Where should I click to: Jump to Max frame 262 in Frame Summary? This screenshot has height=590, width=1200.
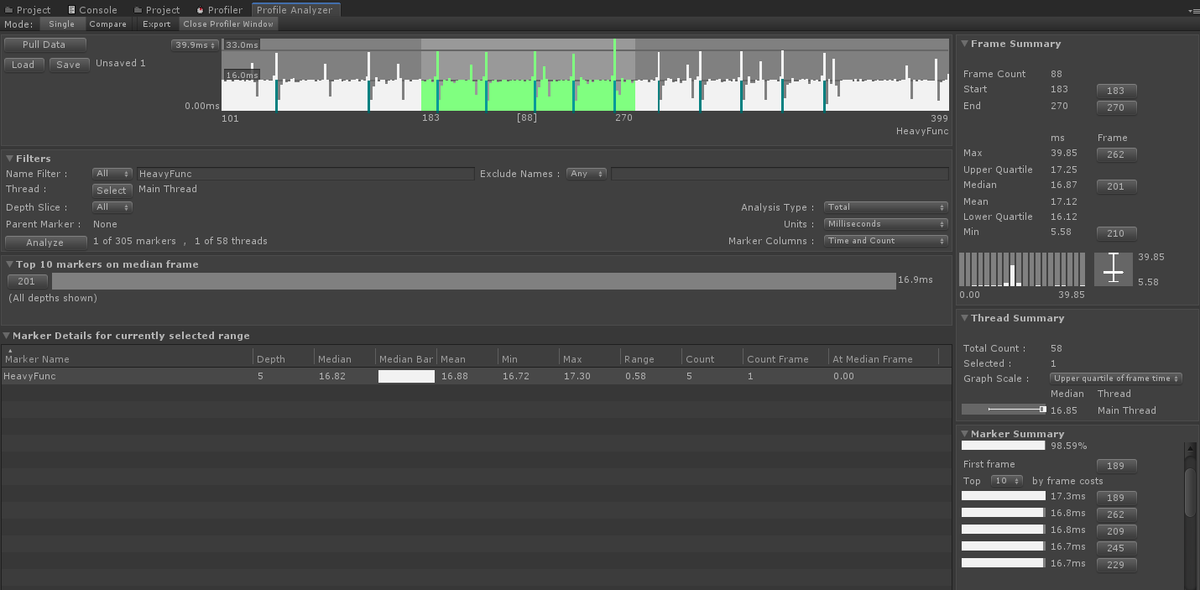click(x=1116, y=154)
